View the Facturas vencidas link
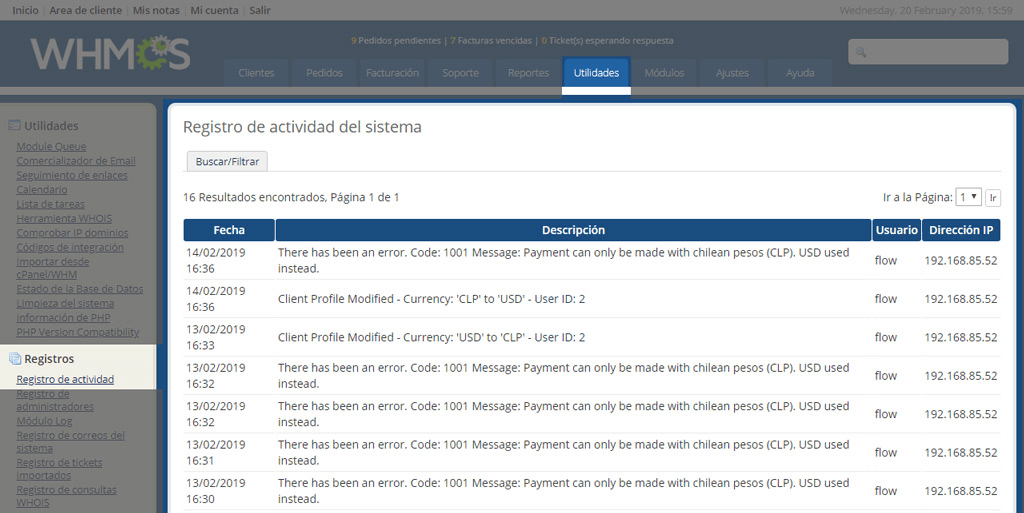Viewport: 1024px width, 513px height. 491,40
